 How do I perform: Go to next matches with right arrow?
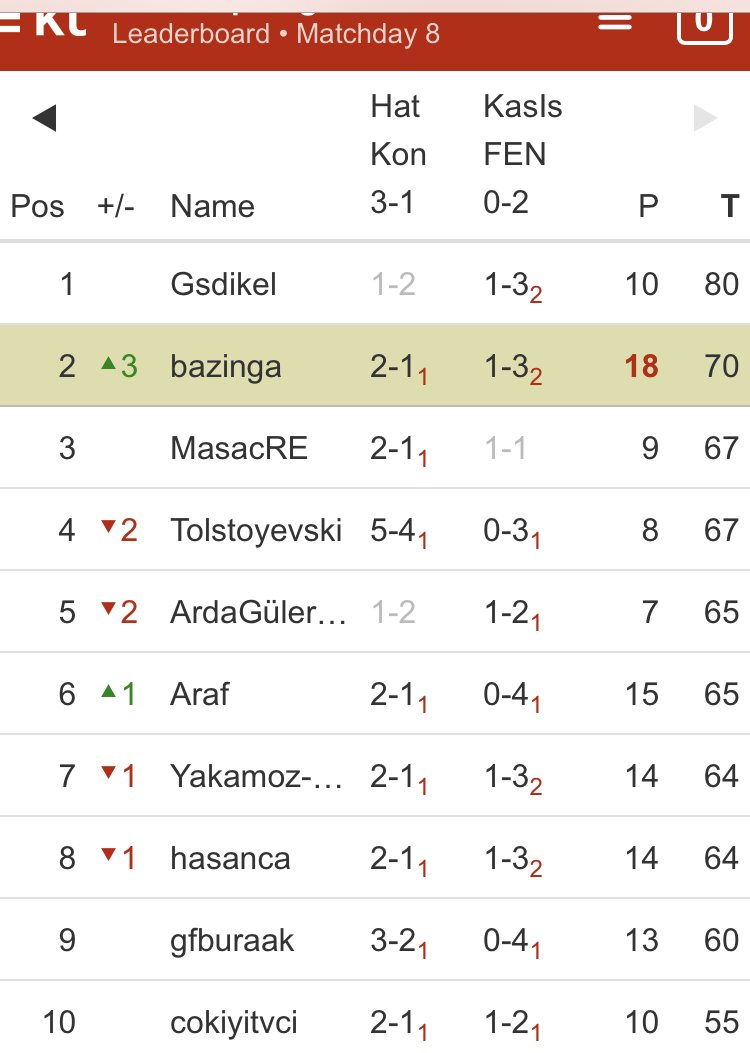pyautogui.click(x=705, y=119)
